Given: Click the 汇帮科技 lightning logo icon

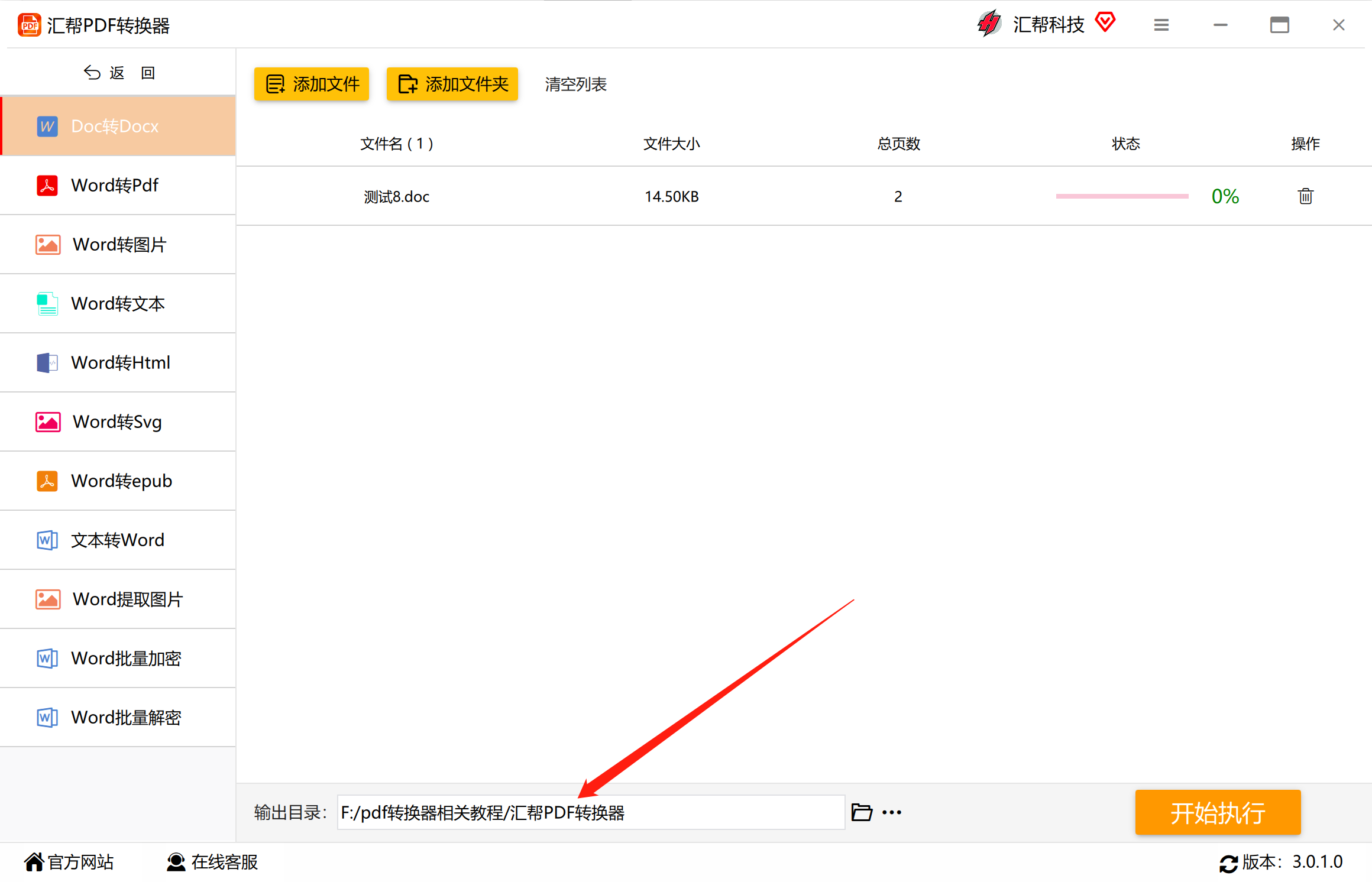Looking at the screenshot, I should [x=989, y=24].
